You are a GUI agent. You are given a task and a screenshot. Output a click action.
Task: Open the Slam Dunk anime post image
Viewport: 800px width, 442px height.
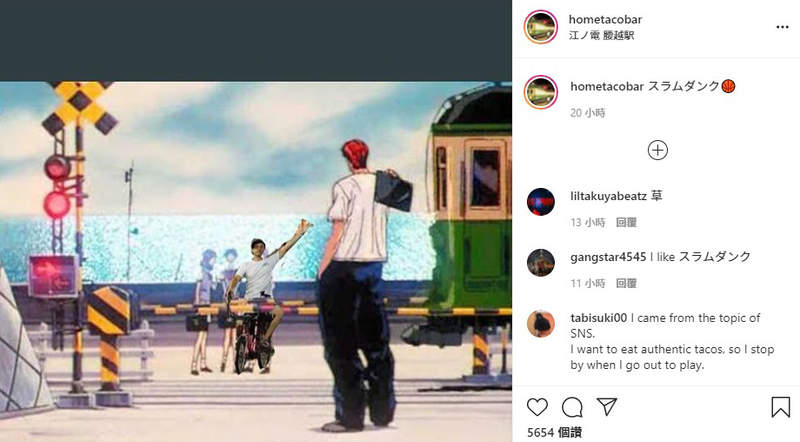[x=256, y=261]
